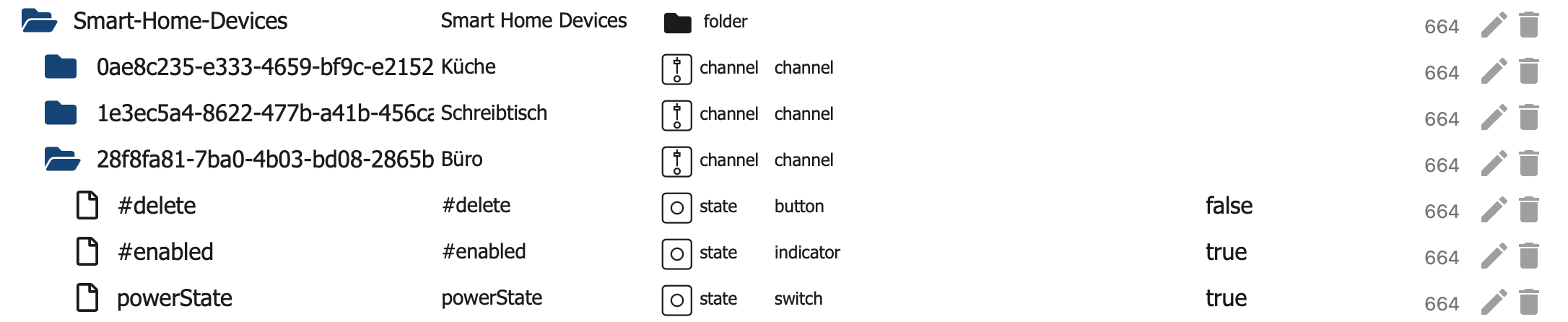Select the #enabled tree item
This screenshot has width=1568, height=322.
point(165,252)
